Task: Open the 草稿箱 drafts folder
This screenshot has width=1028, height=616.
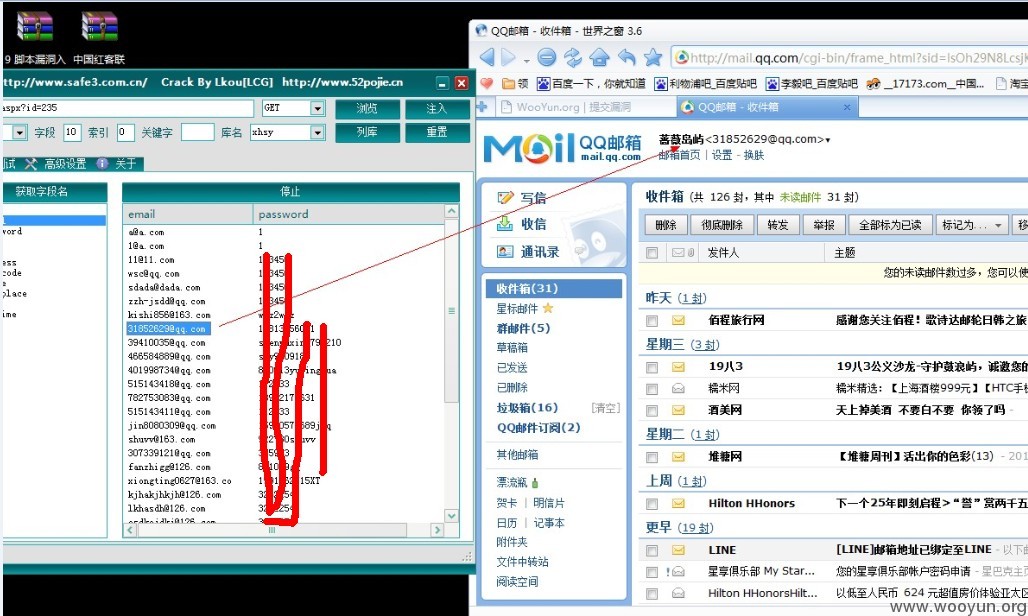Action: pos(512,348)
